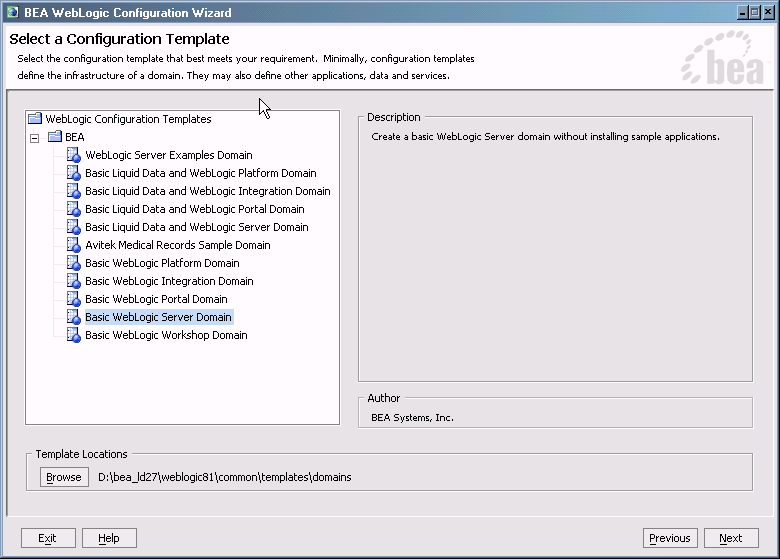The width and height of the screenshot is (780, 559).
Task: Click the WebLogic Configuration Templates root folder icon
Action: pos(35,118)
